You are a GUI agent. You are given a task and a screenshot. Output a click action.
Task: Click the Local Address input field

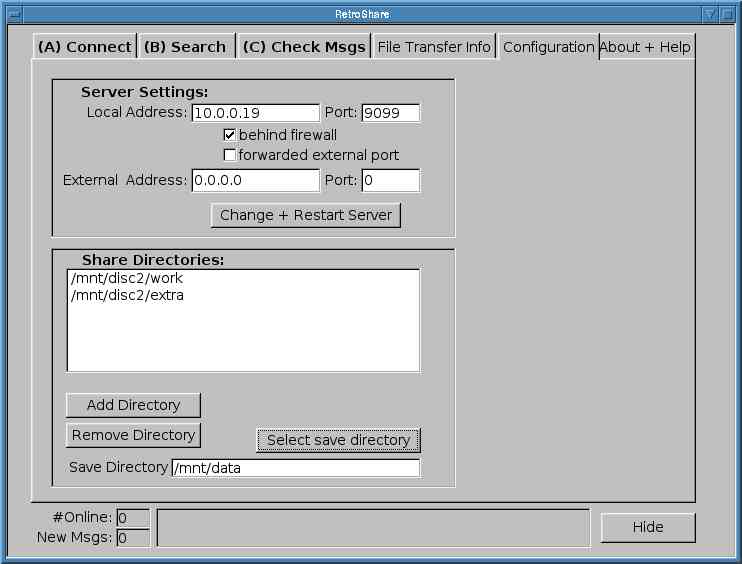[x=255, y=113]
